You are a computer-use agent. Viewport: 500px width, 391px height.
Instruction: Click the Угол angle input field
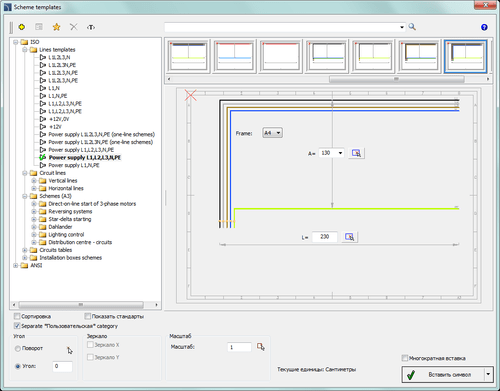[x=62, y=366]
